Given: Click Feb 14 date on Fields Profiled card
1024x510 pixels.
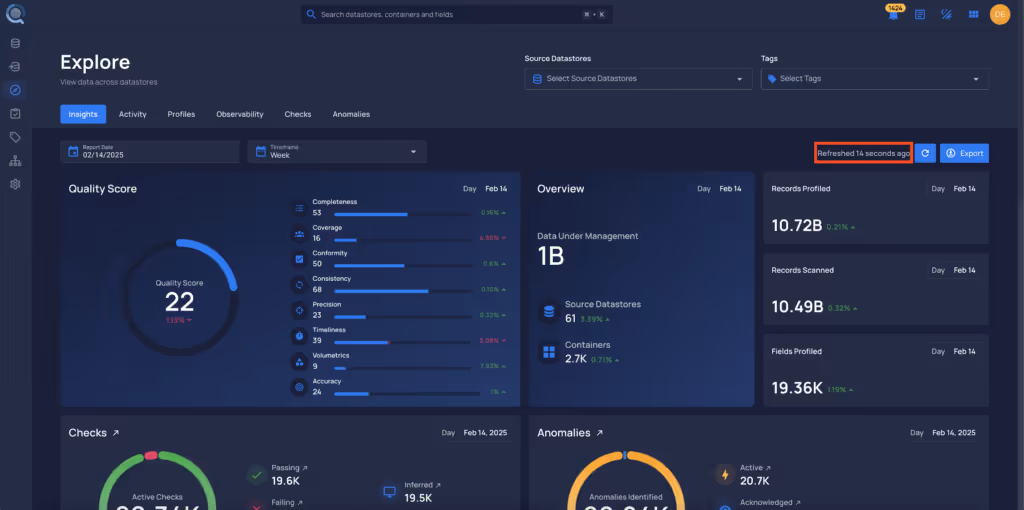Looking at the screenshot, I should pos(965,351).
